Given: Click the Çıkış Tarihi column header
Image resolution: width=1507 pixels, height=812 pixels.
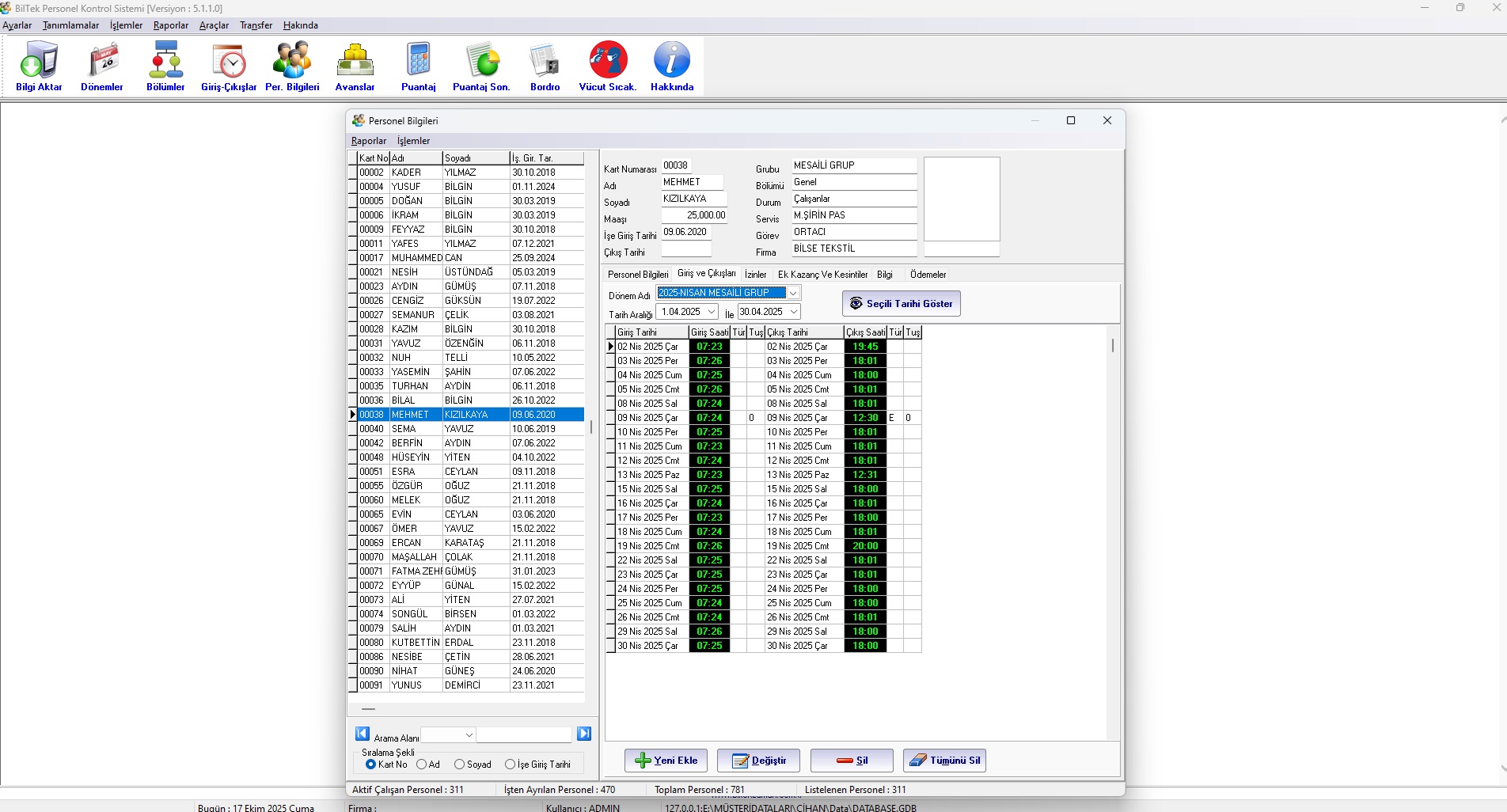Looking at the screenshot, I should point(804,332).
